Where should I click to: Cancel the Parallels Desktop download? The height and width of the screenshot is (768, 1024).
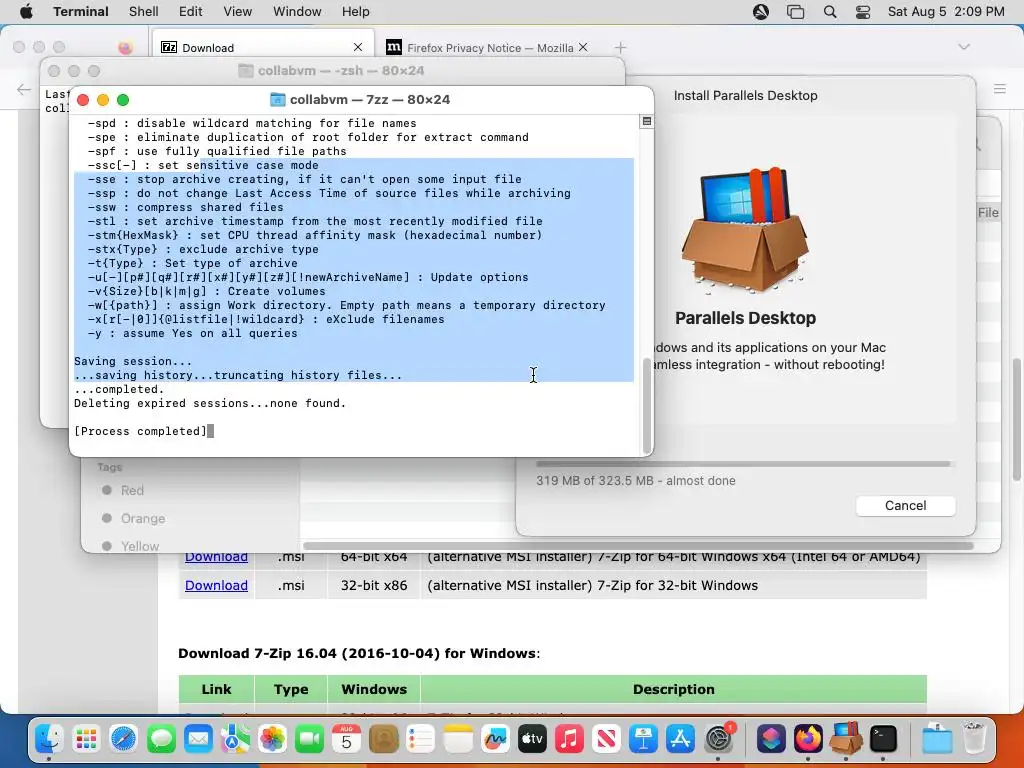[905, 505]
